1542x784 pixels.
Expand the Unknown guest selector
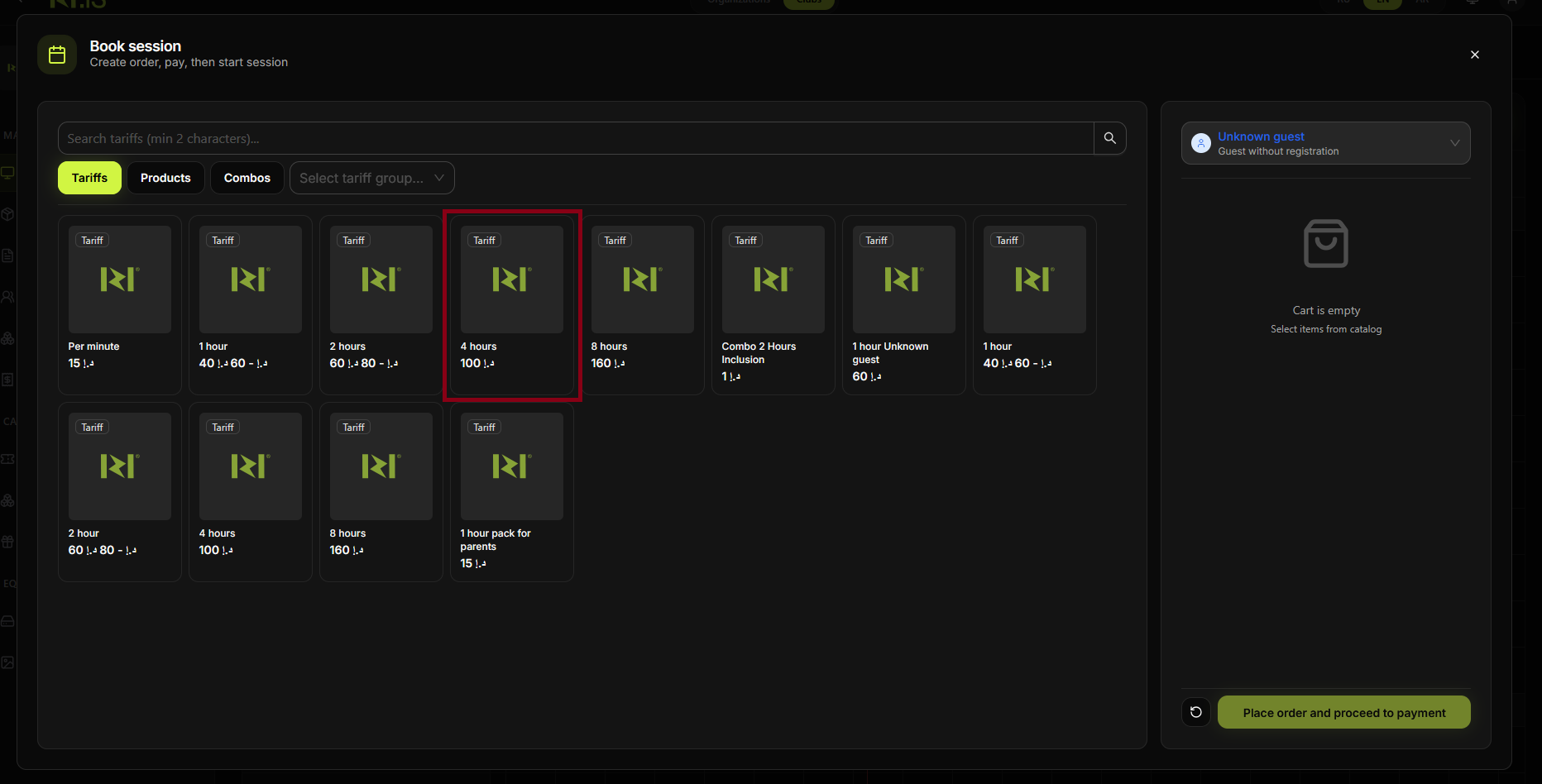coord(1325,143)
